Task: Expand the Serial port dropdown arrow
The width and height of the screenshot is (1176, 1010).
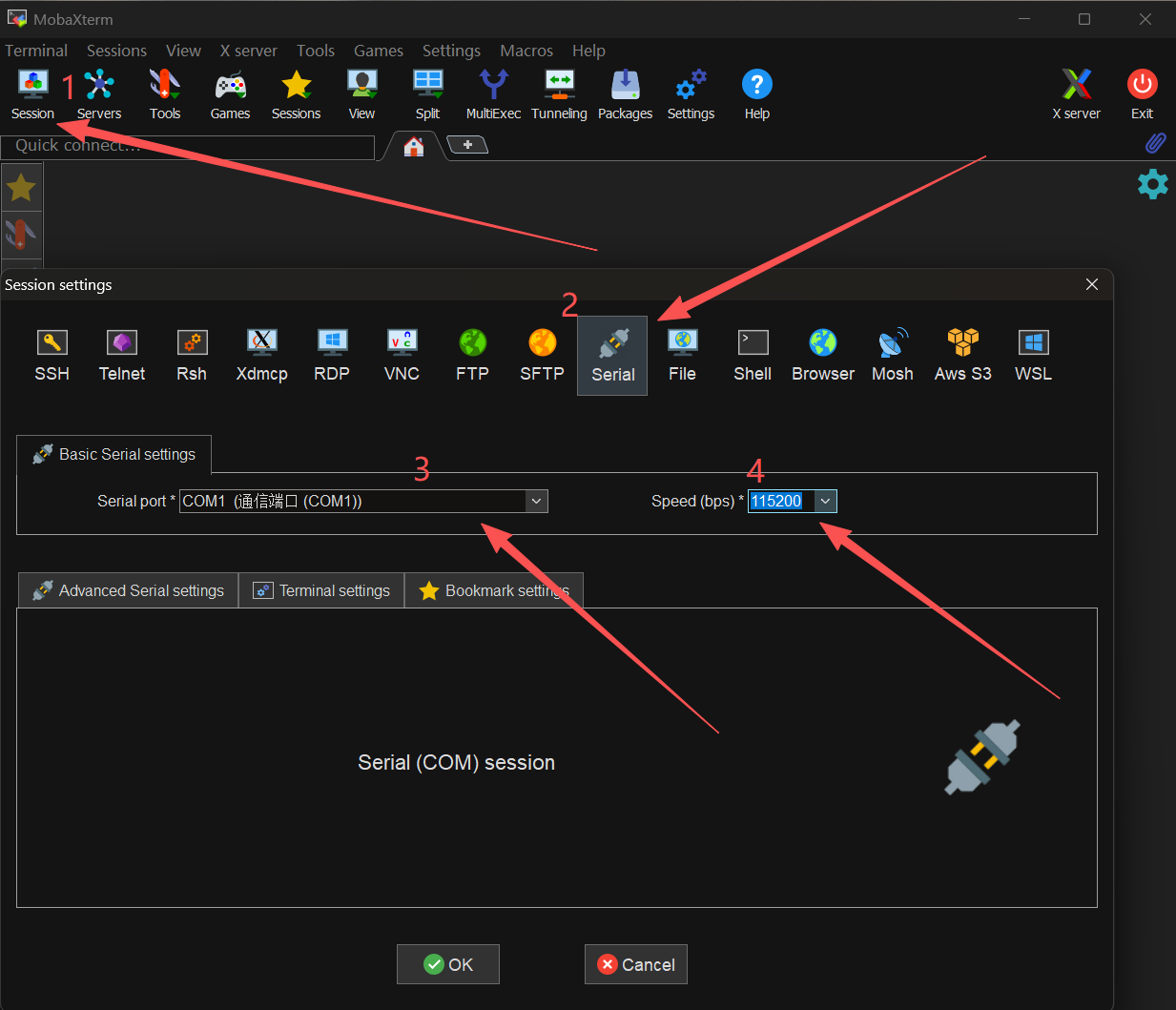Action: point(536,501)
